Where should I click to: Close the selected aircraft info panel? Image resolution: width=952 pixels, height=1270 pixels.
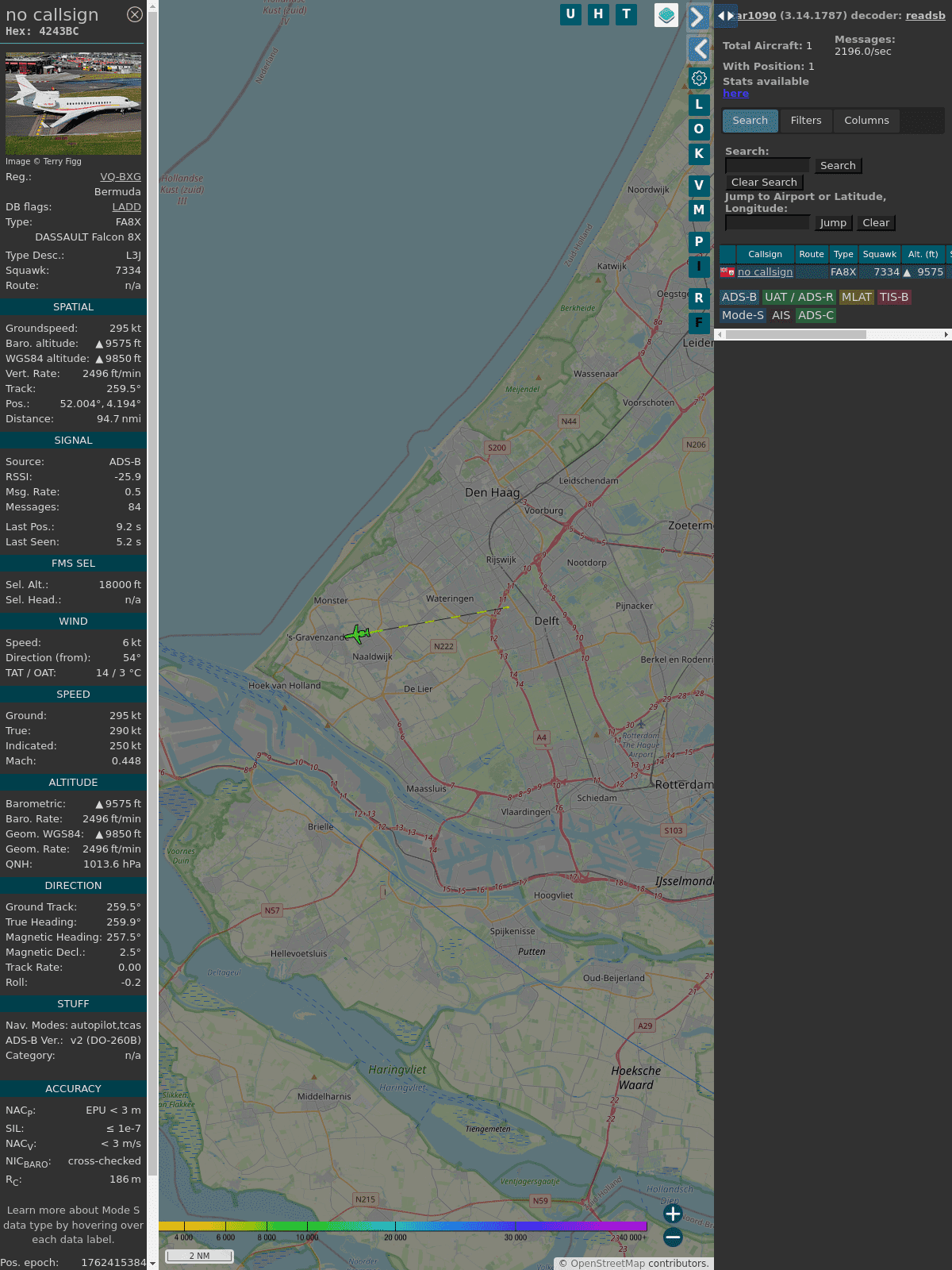(135, 14)
